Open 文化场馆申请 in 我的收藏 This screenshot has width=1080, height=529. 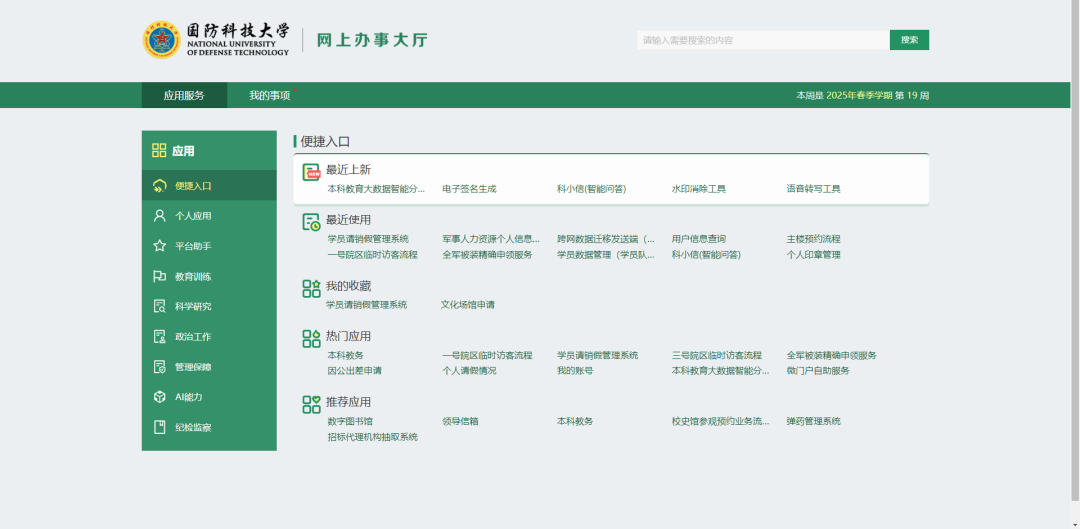468,304
